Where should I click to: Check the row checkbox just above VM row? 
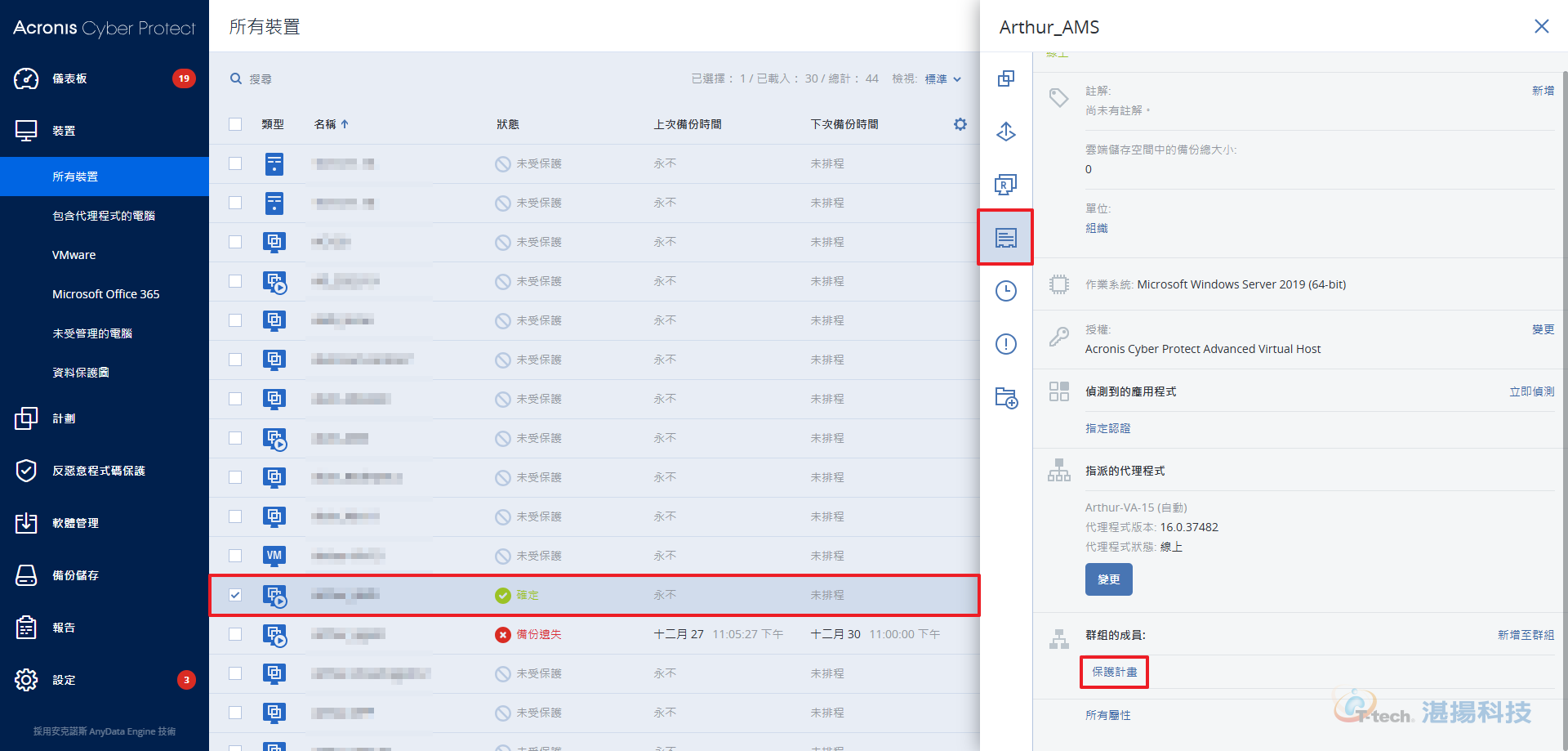pyautogui.click(x=235, y=516)
